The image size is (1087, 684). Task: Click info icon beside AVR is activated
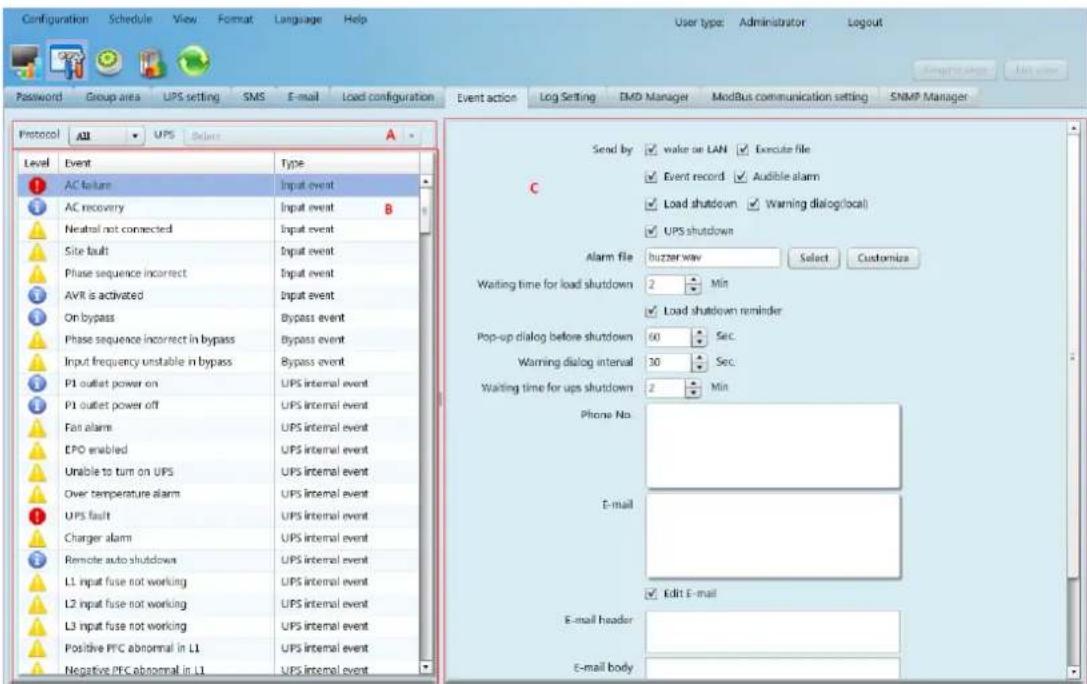point(37,295)
